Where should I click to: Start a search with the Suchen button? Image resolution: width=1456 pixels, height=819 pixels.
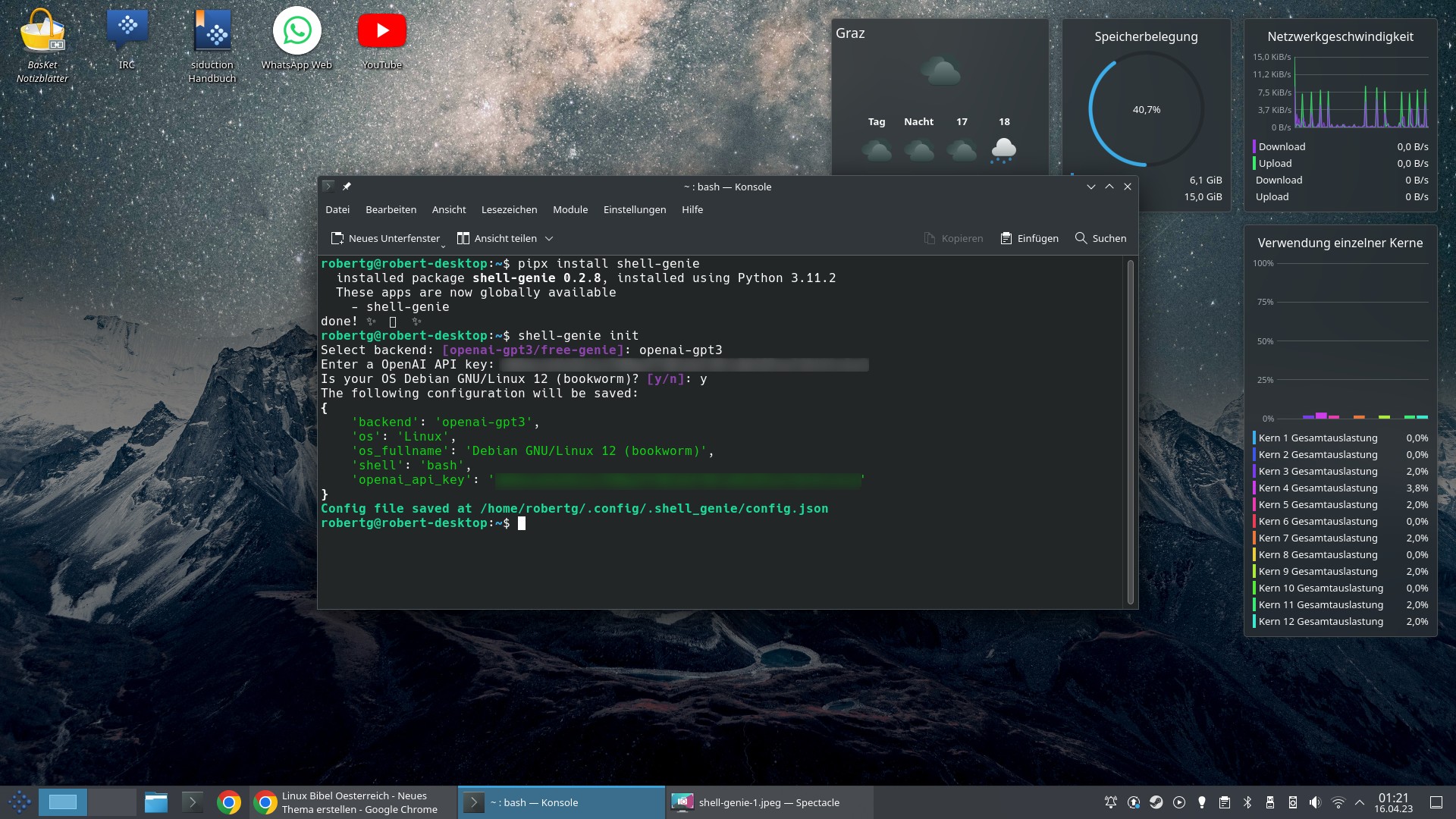click(x=1100, y=237)
